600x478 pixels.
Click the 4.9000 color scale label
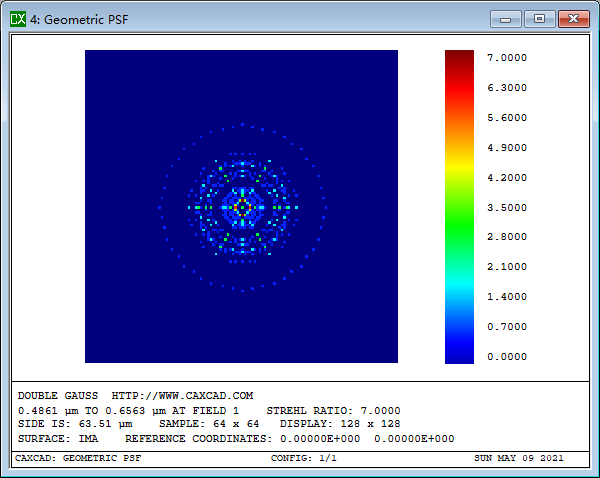pyautogui.click(x=507, y=147)
